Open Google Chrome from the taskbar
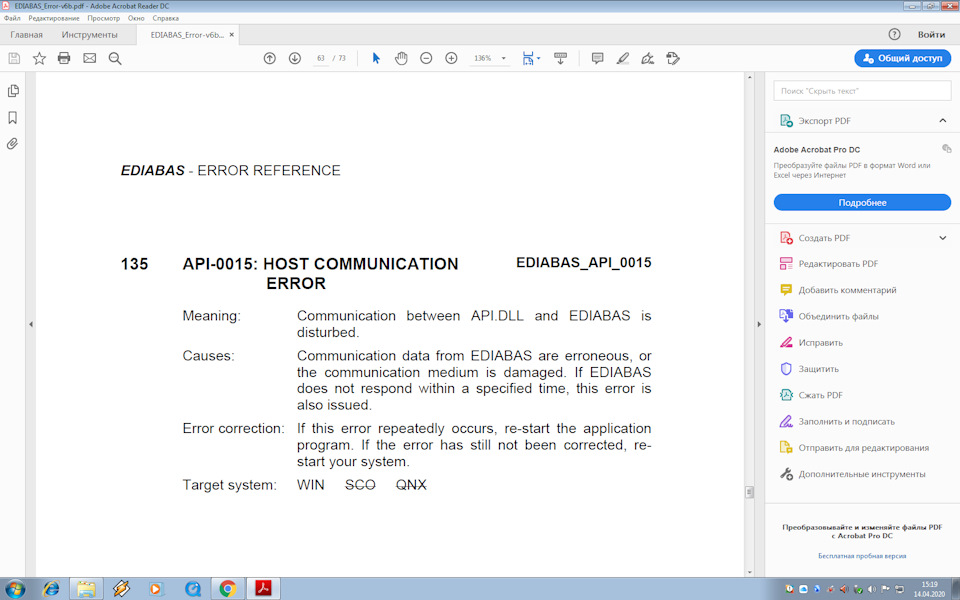960x600 pixels. coord(227,589)
